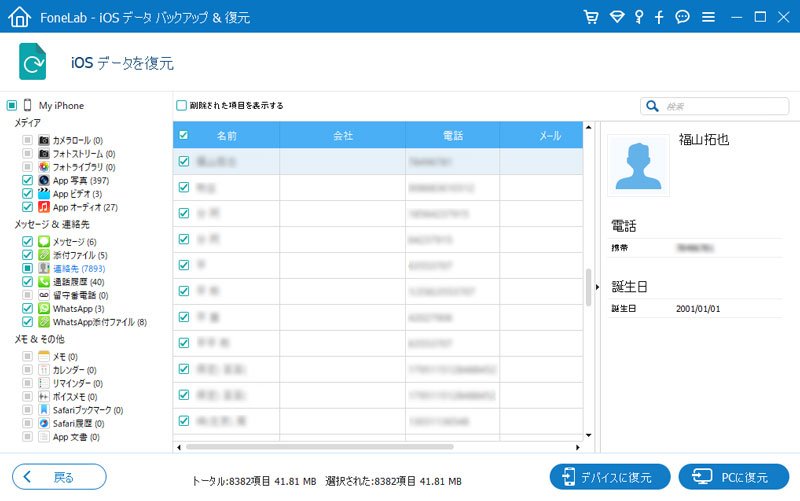Select the 添付ファイル (5) category
800x501 pixels.
80,255
